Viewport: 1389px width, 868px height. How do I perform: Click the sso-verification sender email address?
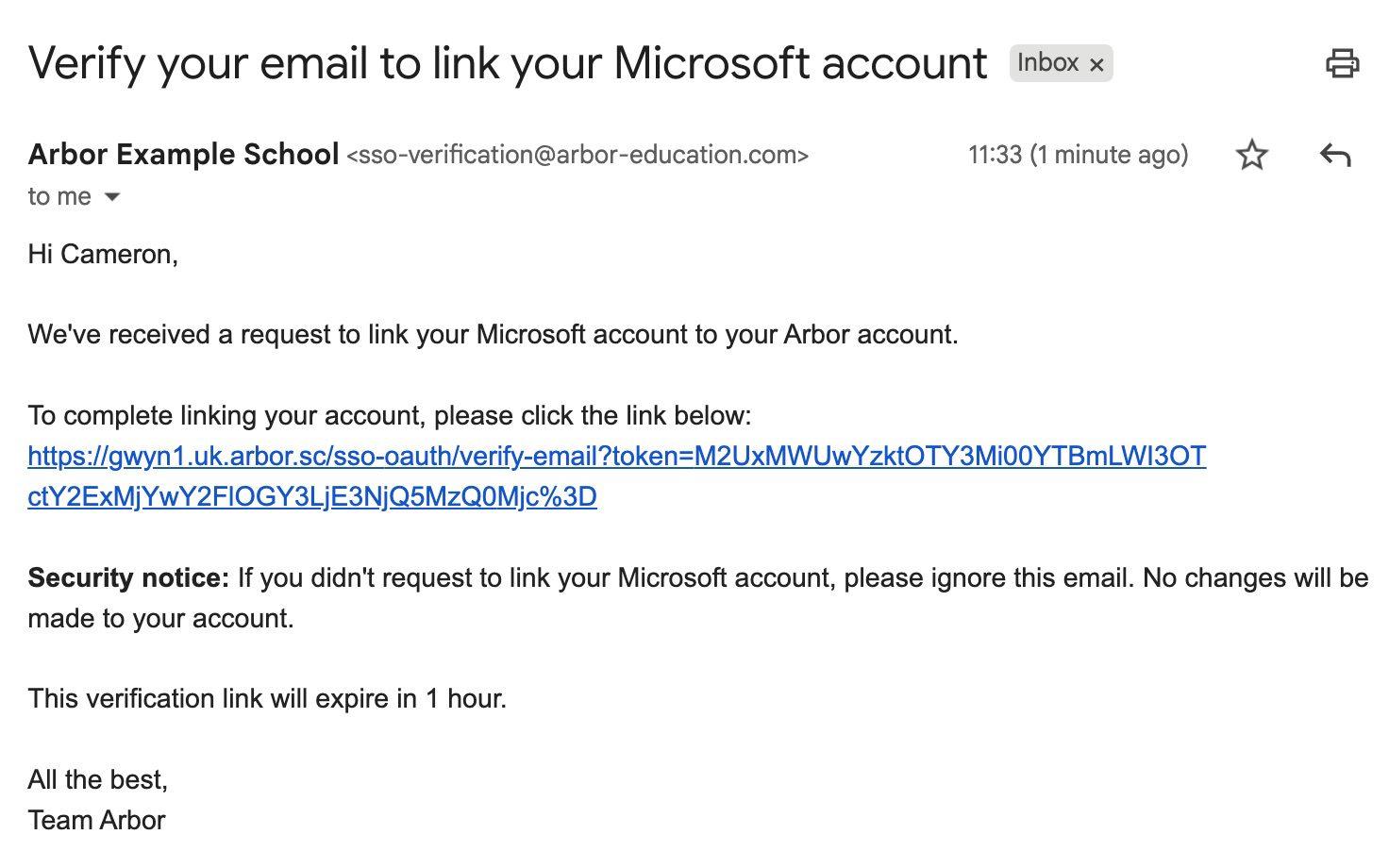click(577, 155)
